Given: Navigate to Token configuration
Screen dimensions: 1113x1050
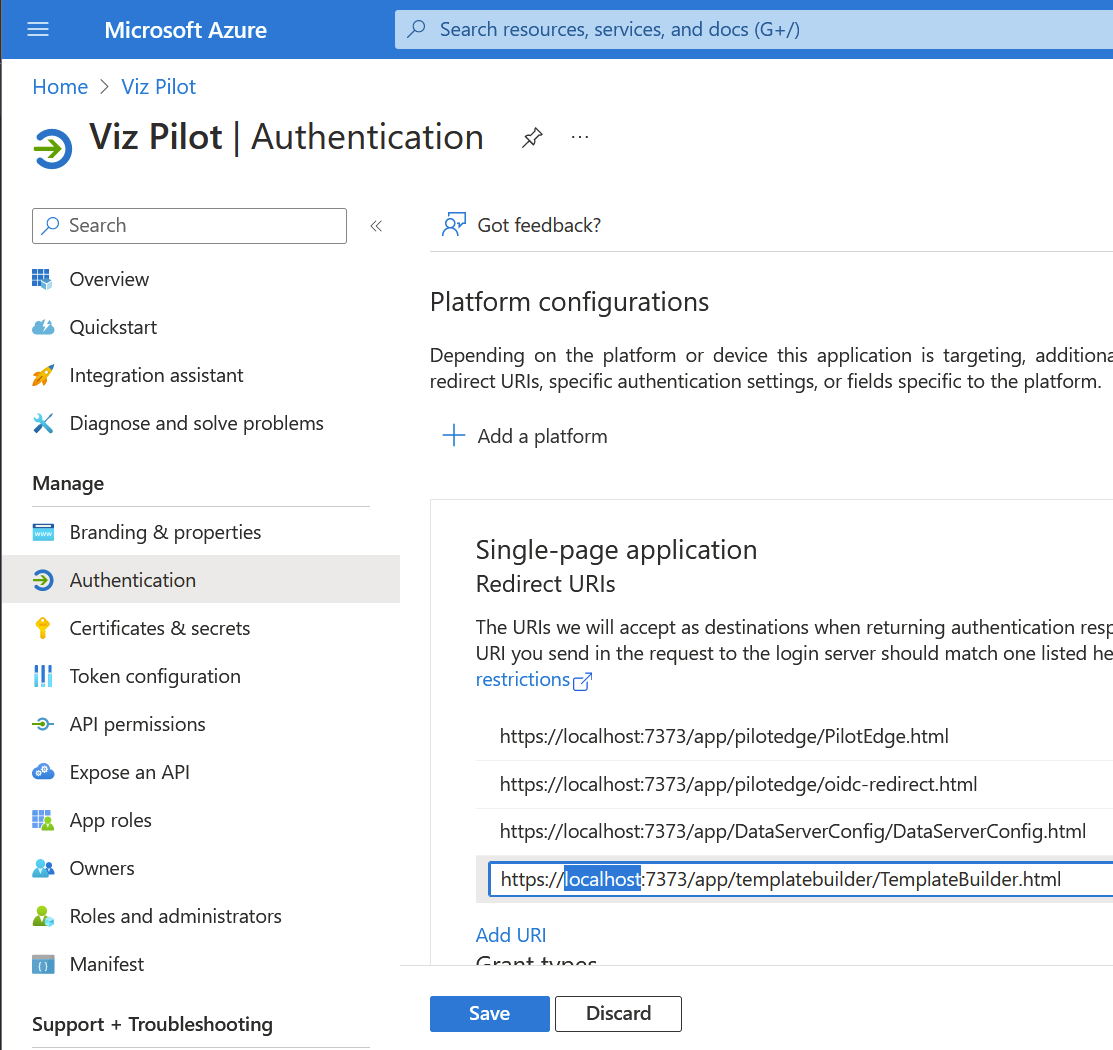Looking at the screenshot, I should pyautogui.click(x=155, y=676).
